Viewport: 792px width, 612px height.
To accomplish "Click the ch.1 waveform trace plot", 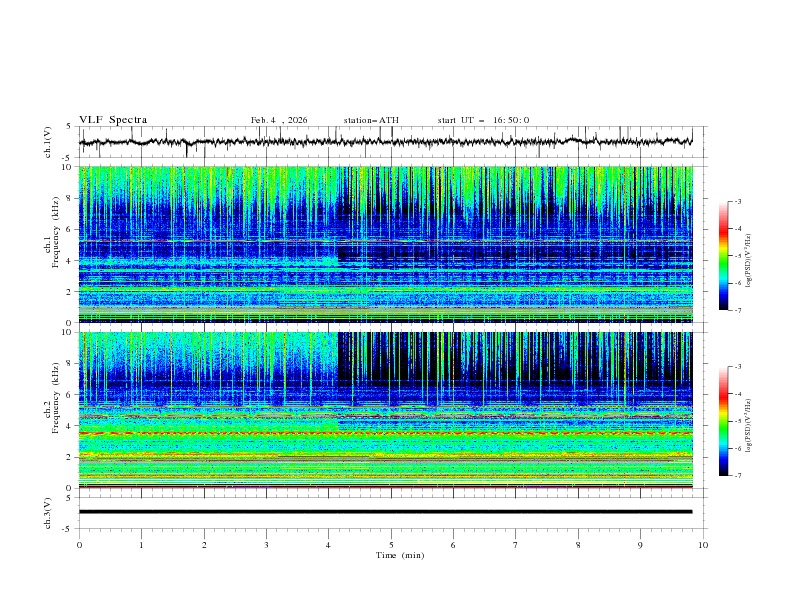I will (x=386, y=142).
